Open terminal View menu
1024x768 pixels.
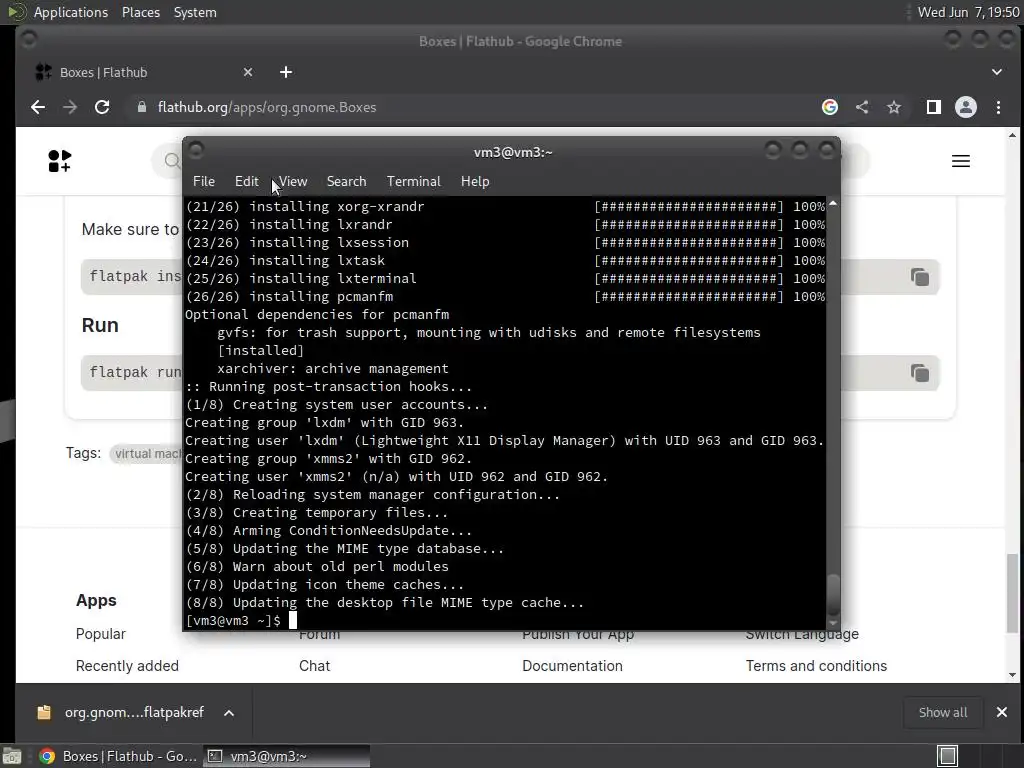click(x=293, y=182)
